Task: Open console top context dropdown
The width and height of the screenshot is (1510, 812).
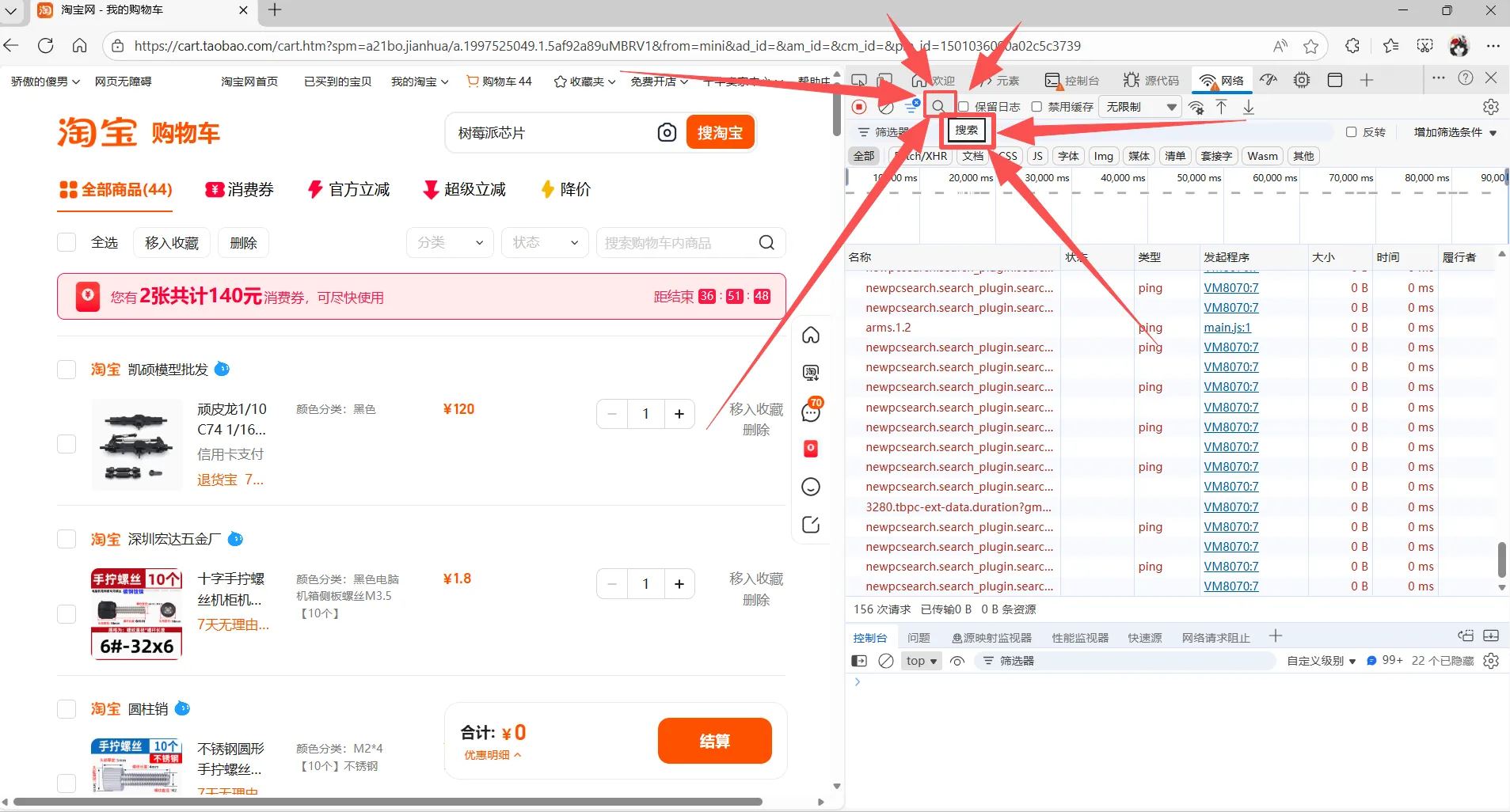Action: point(922,661)
